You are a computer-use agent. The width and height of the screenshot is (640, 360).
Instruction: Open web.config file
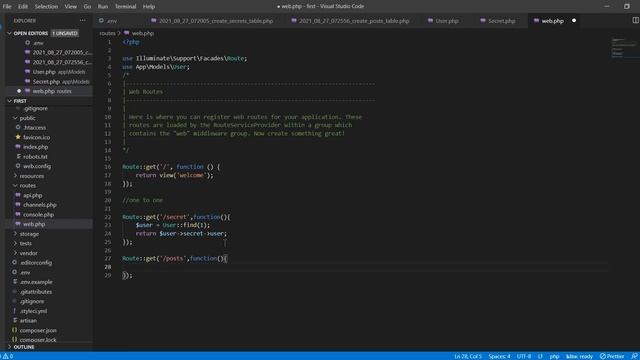tap(37, 166)
